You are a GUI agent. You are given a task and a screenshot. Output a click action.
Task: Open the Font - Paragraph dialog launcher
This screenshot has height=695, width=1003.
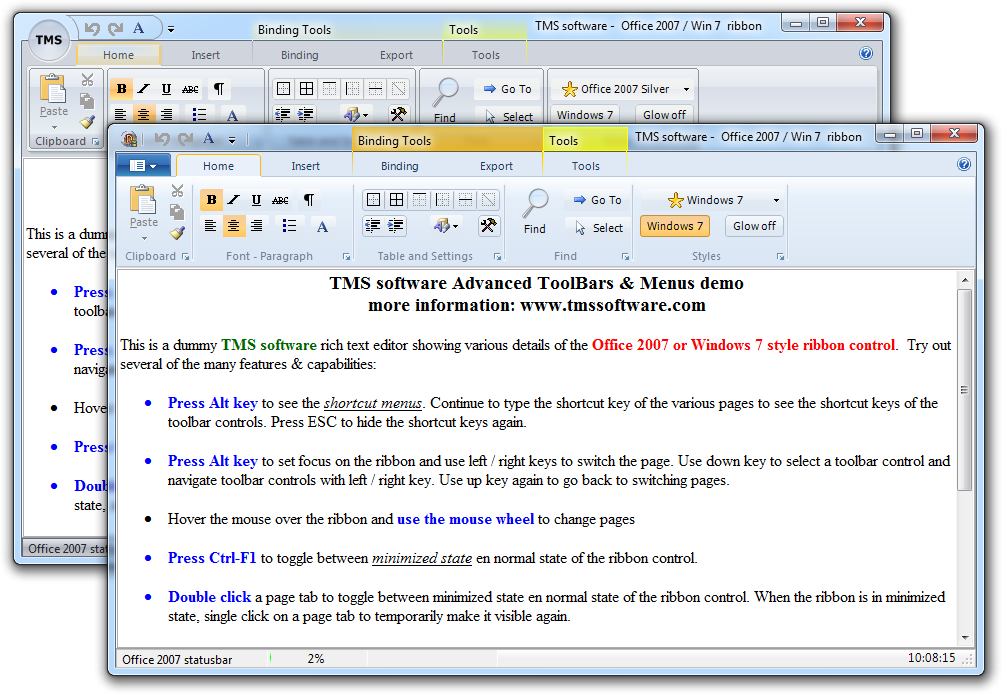coord(346,256)
